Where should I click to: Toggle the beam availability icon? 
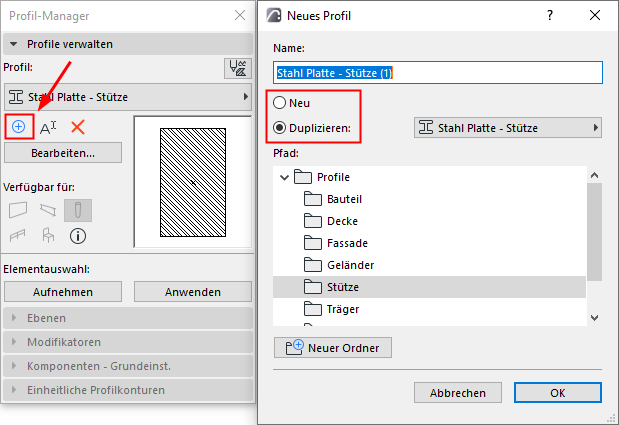pos(48,210)
